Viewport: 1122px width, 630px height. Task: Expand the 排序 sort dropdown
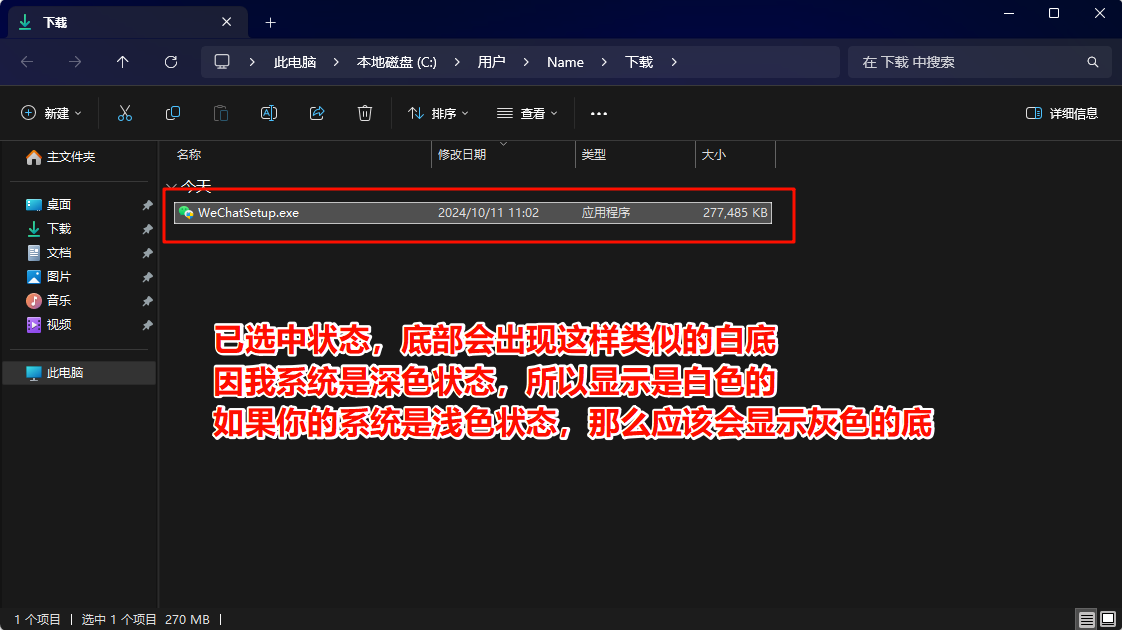438,114
